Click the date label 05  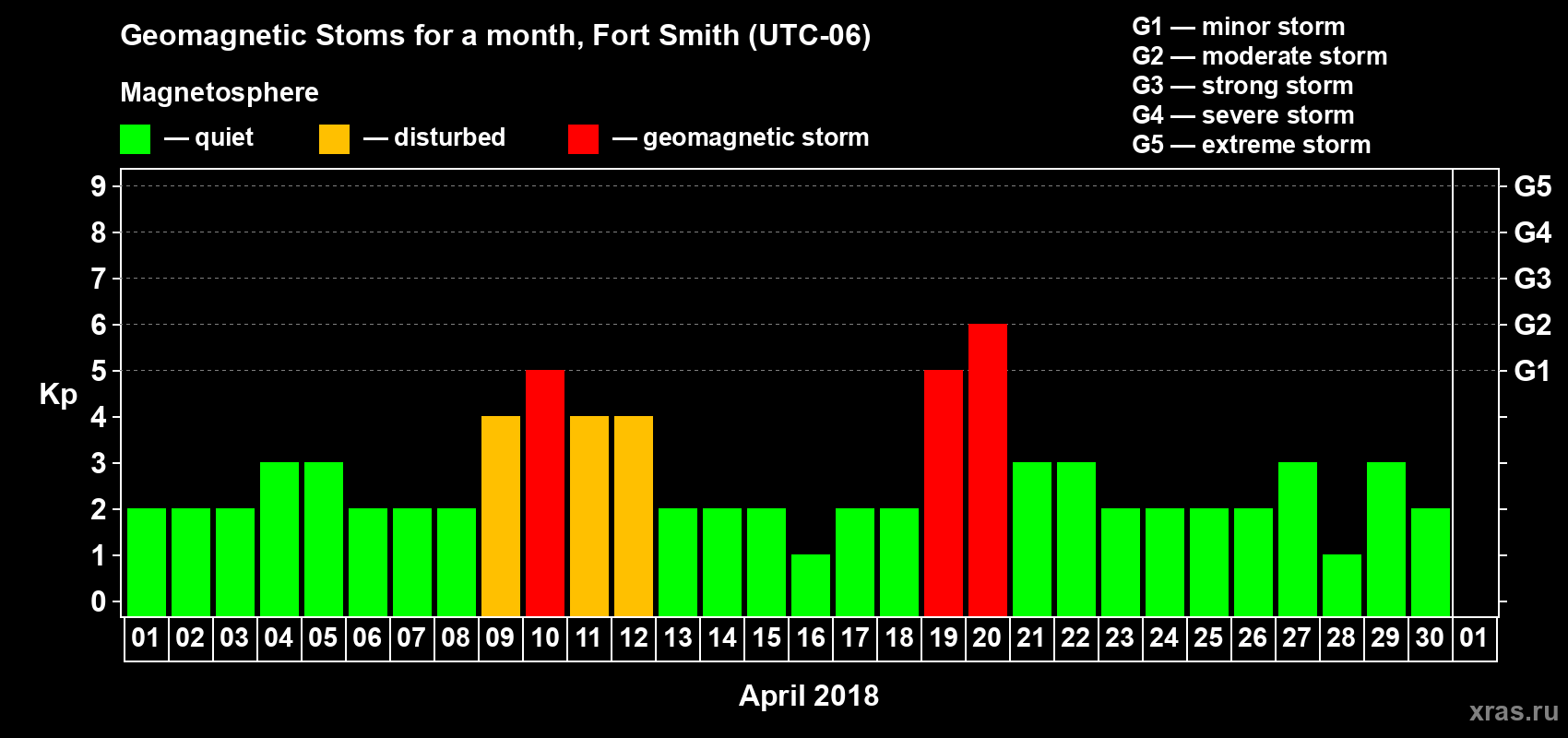323,637
